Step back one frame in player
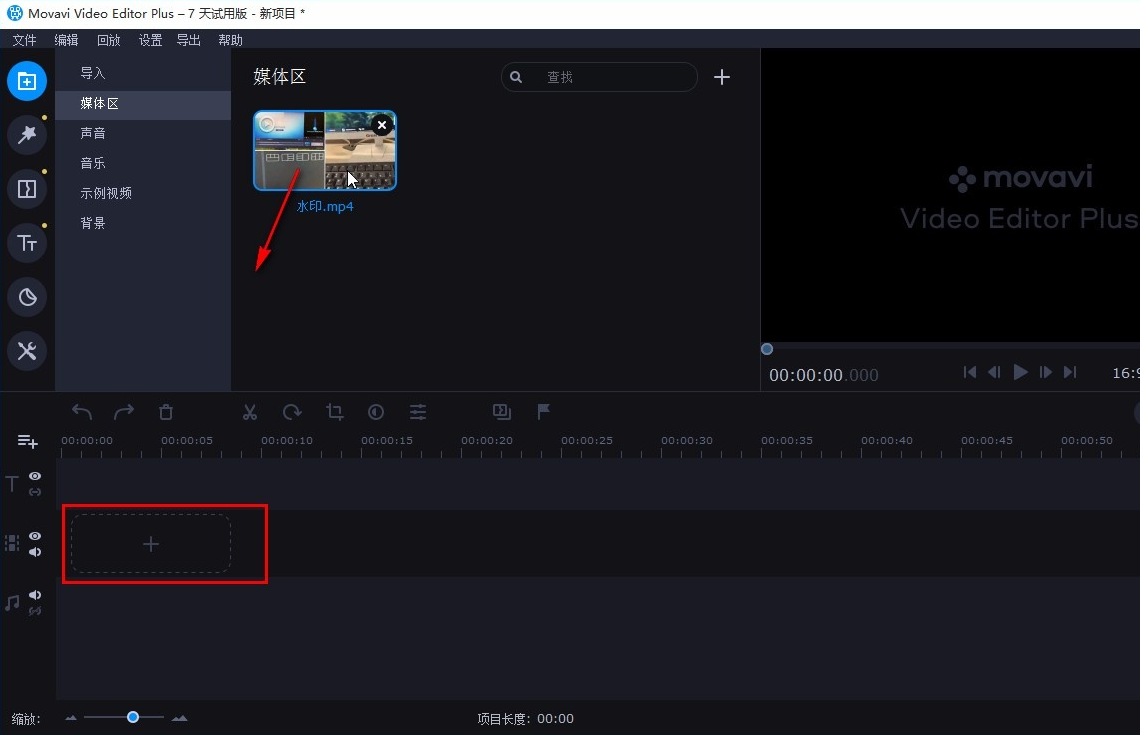This screenshot has height=735, width=1140. 994,372
